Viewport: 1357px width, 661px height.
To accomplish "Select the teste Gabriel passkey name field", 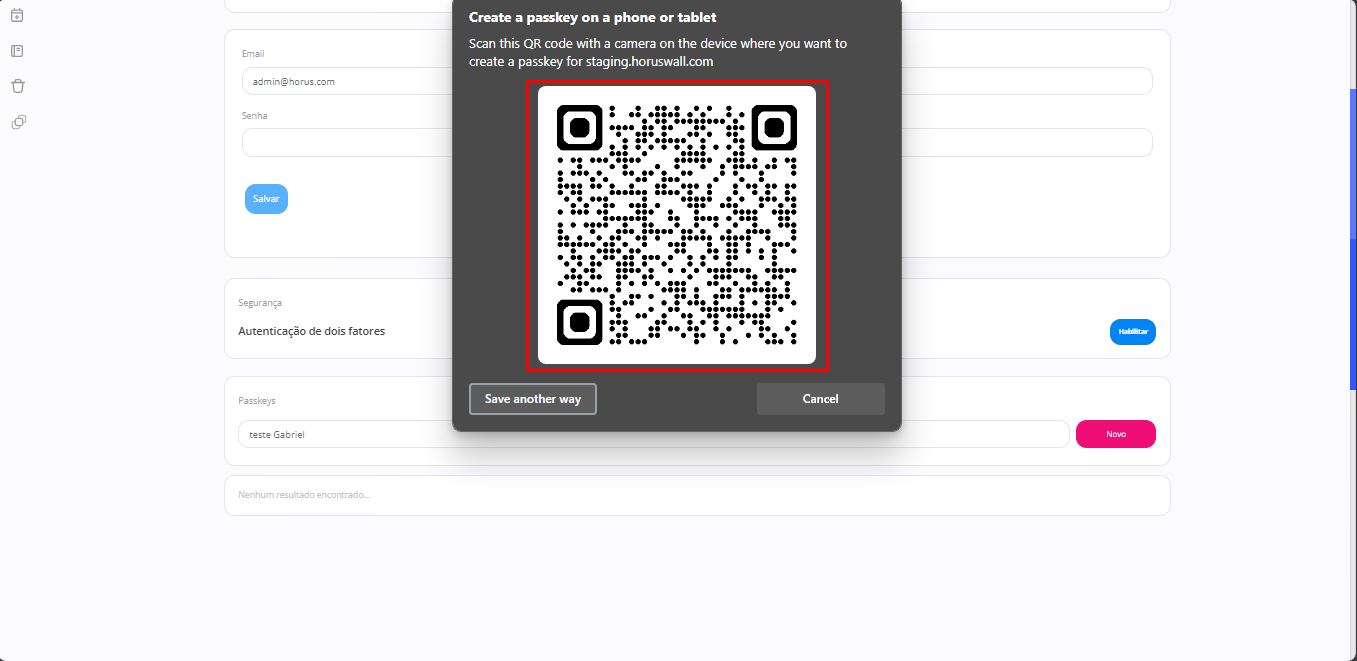I will pyautogui.click(x=340, y=434).
